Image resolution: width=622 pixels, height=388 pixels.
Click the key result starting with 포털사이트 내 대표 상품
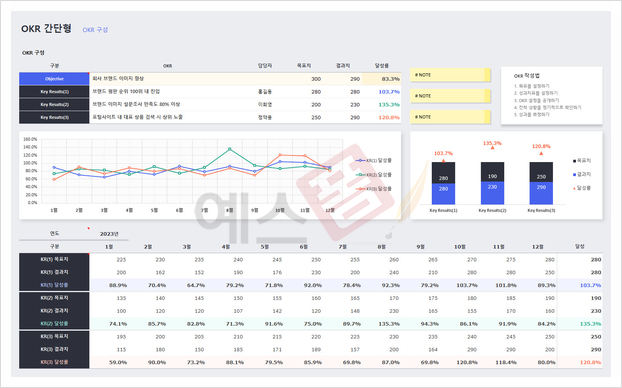(x=138, y=117)
